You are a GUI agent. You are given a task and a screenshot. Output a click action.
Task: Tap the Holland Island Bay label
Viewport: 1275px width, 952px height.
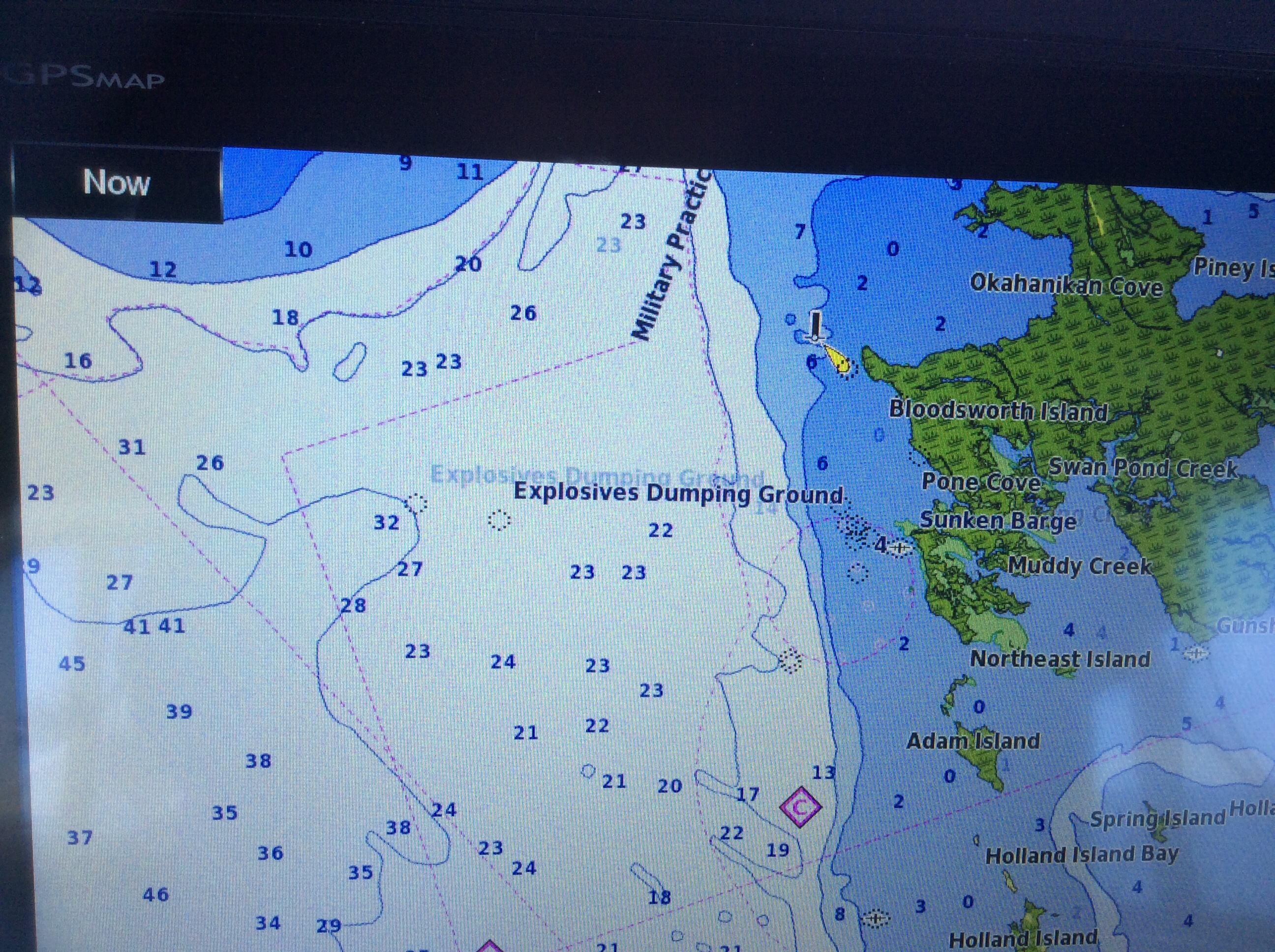(x=1081, y=855)
